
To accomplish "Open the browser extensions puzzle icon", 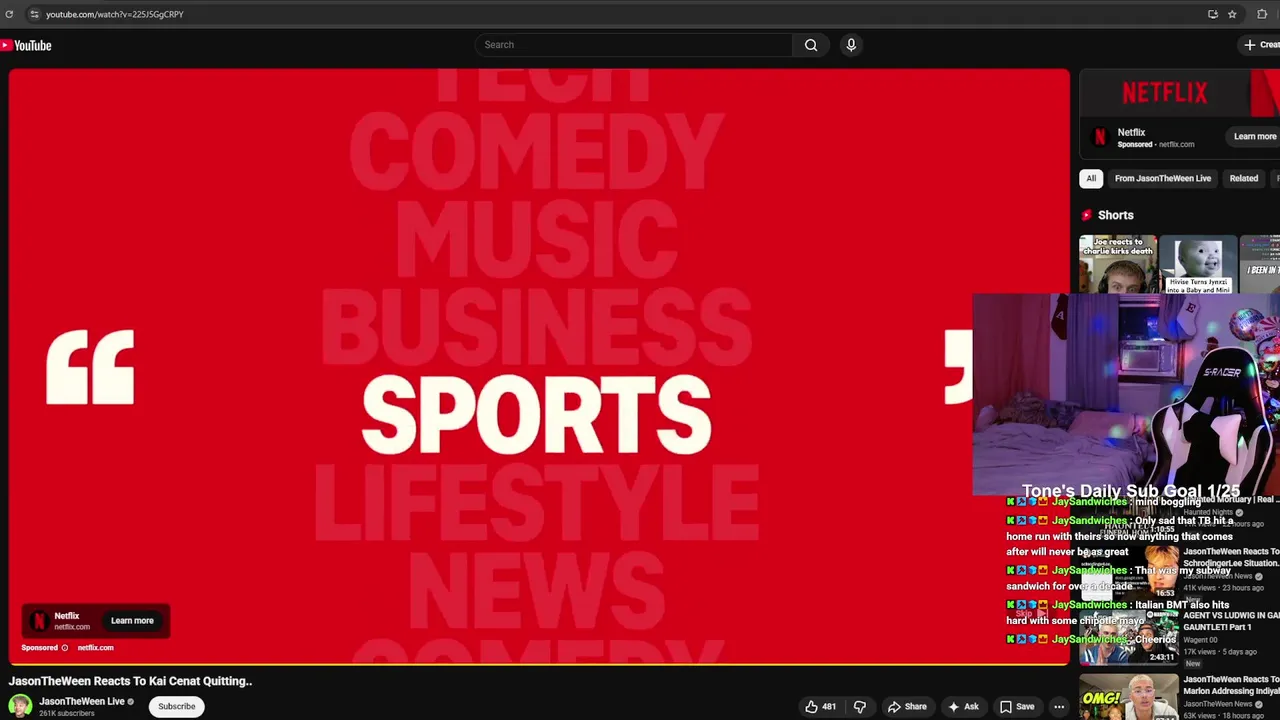I will click(1262, 14).
